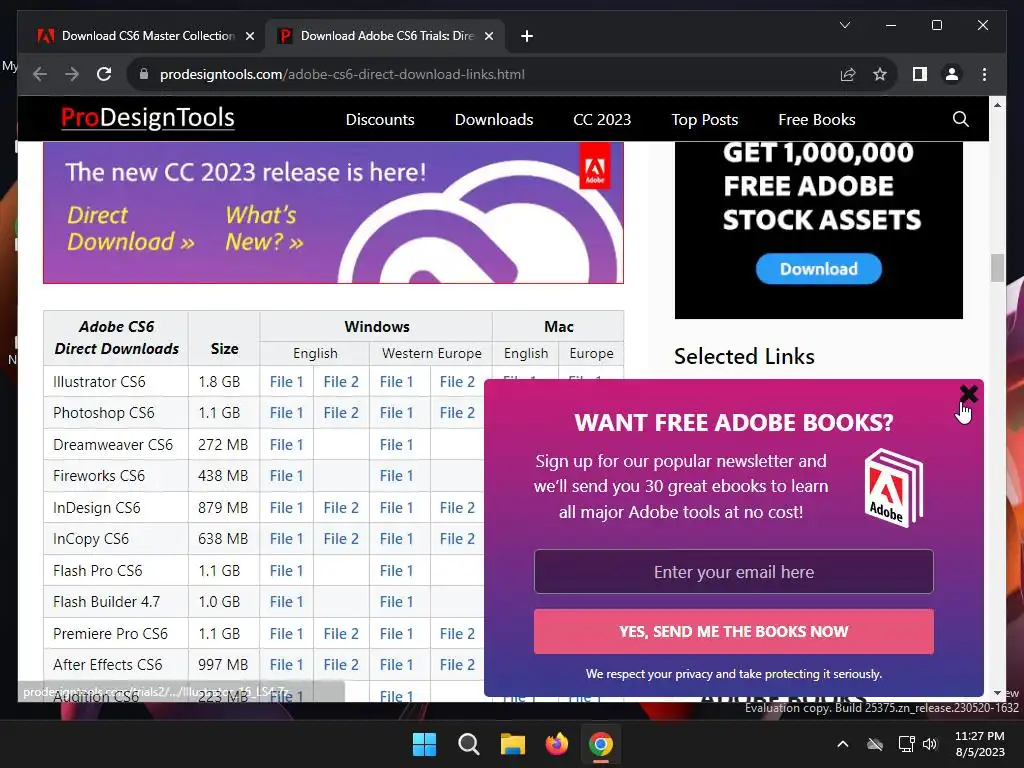Click the page vertical scrollbar thumb
The height and width of the screenshot is (768, 1024).
(x=997, y=268)
